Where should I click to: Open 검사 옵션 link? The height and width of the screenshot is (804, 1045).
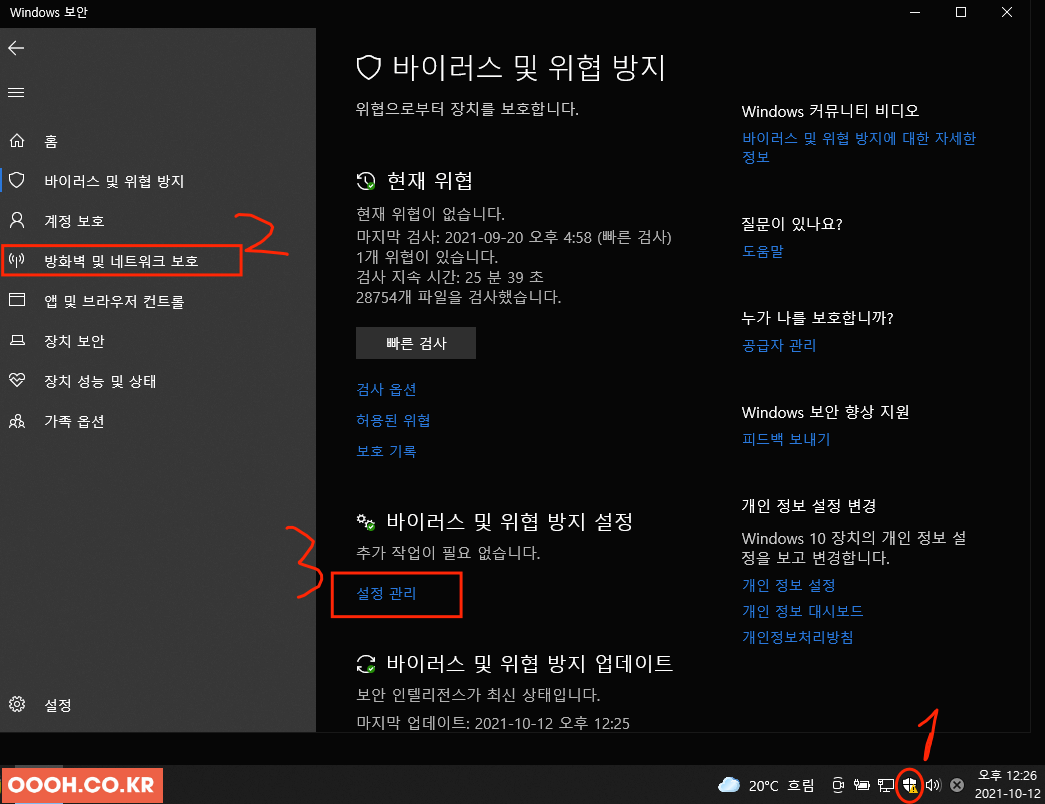pos(386,389)
